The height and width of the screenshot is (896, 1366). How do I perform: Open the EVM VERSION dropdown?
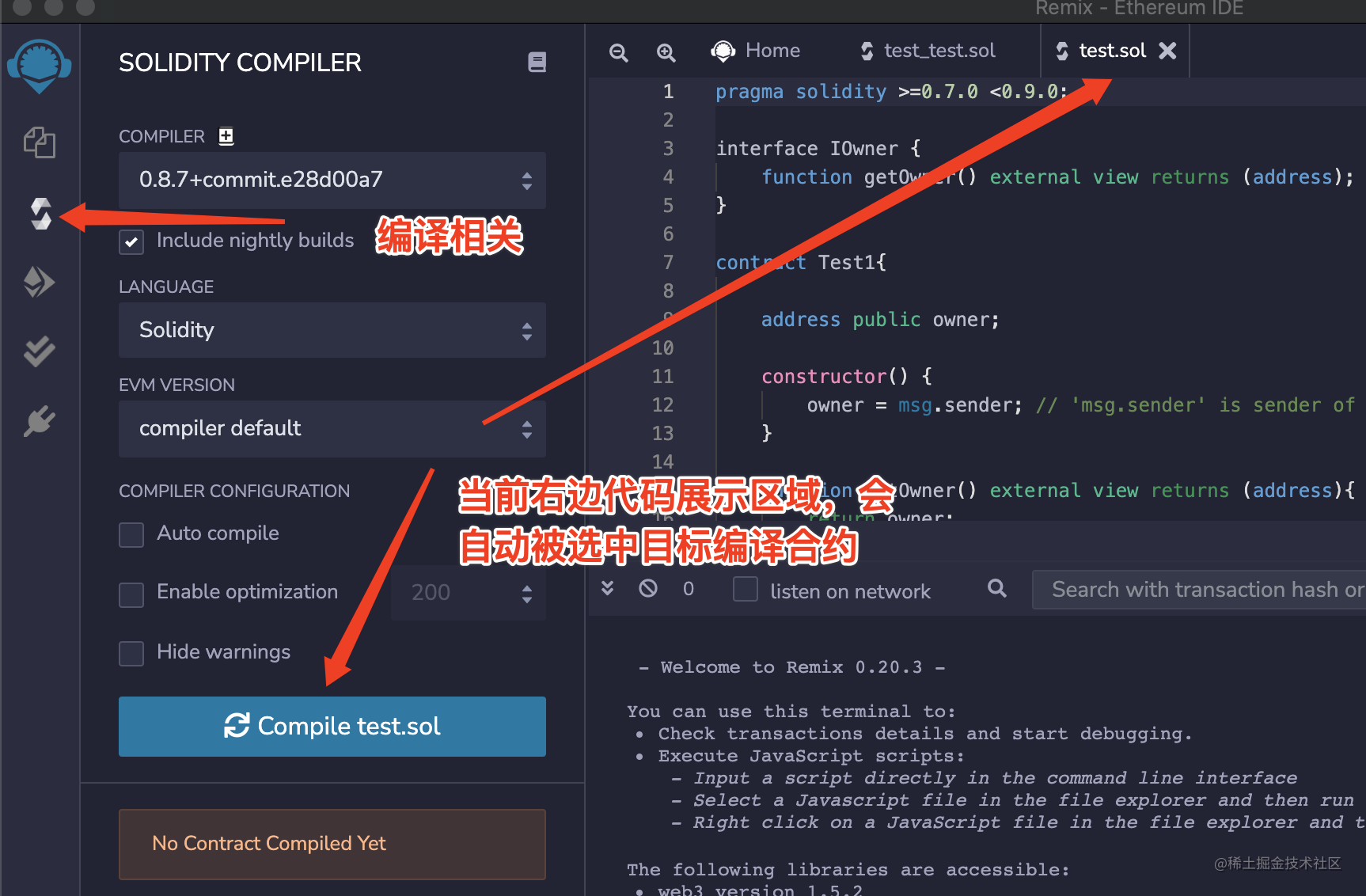point(332,428)
